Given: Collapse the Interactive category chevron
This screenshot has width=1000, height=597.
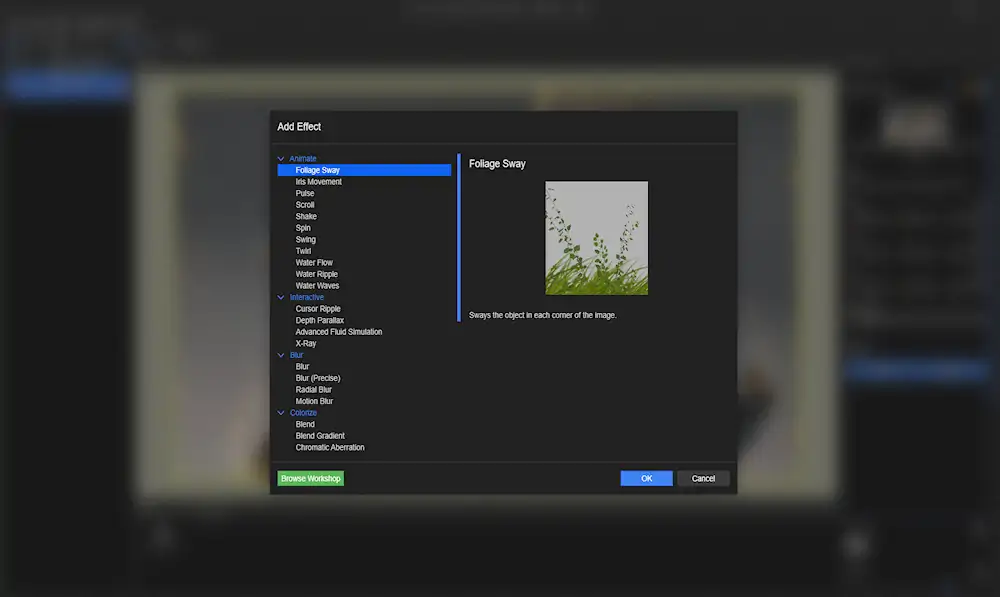Looking at the screenshot, I should pos(281,297).
